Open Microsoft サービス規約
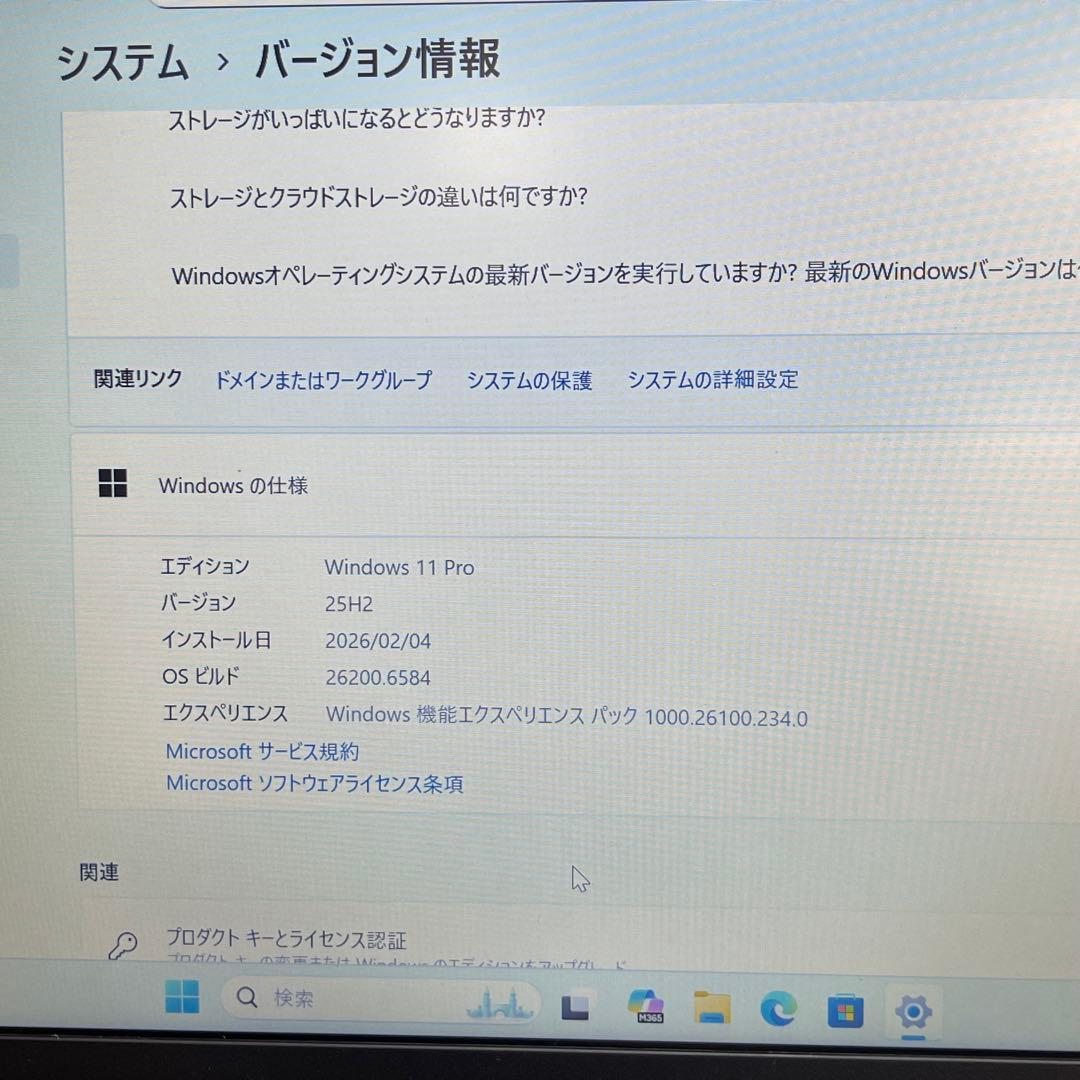The image size is (1080, 1080). tap(264, 751)
